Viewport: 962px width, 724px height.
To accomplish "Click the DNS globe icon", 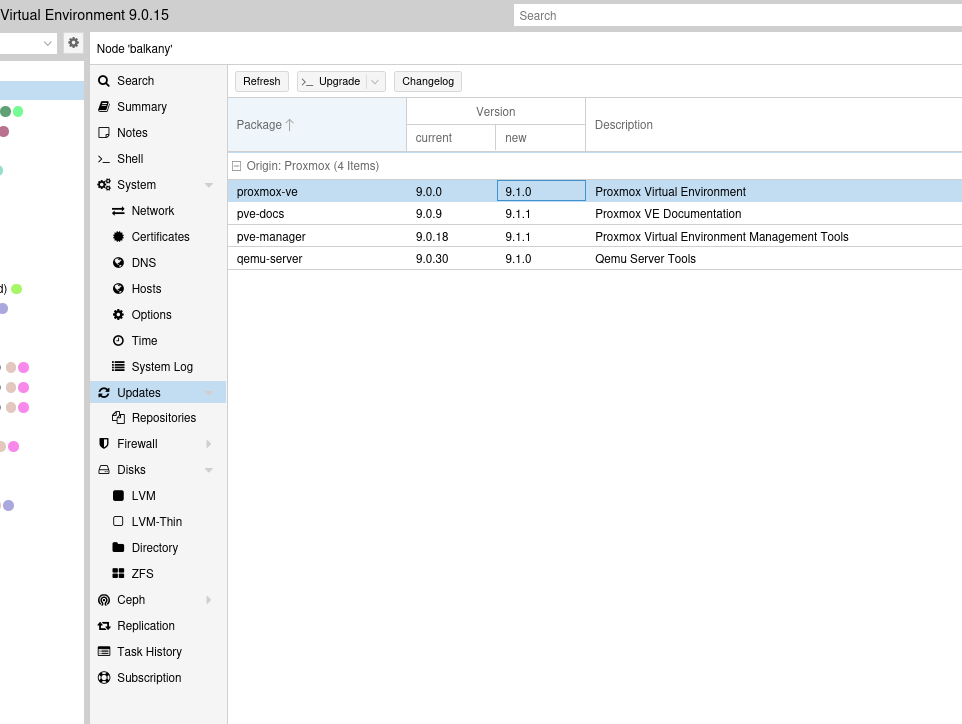I will point(118,263).
